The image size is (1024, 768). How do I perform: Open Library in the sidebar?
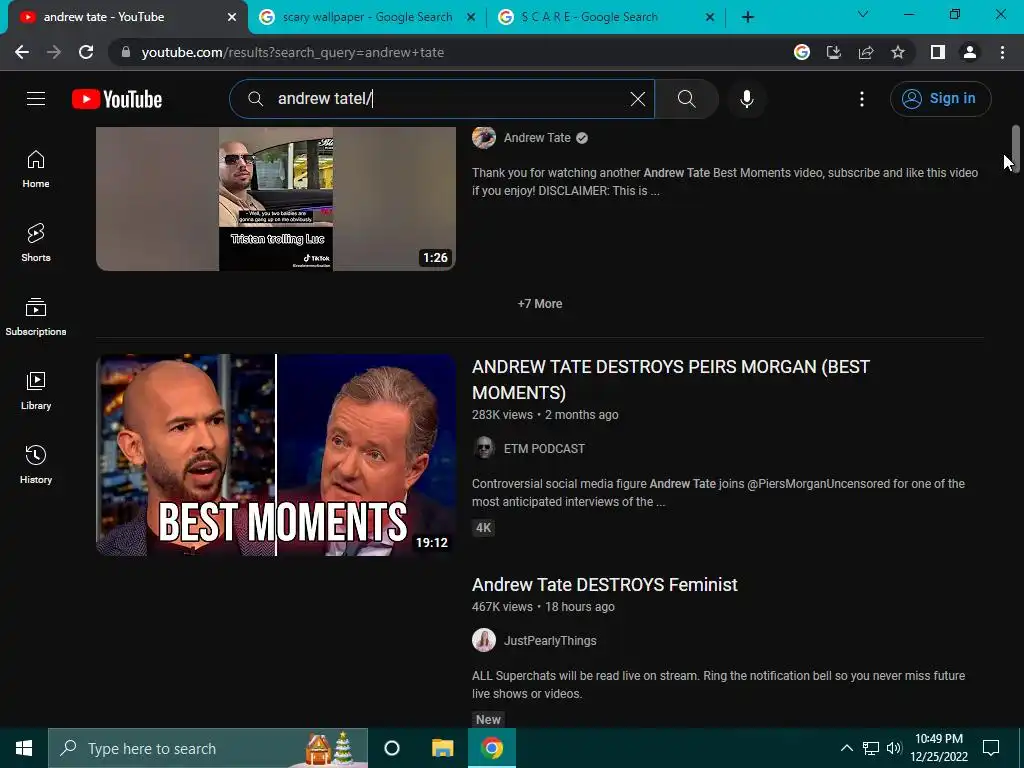click(36, 391)
